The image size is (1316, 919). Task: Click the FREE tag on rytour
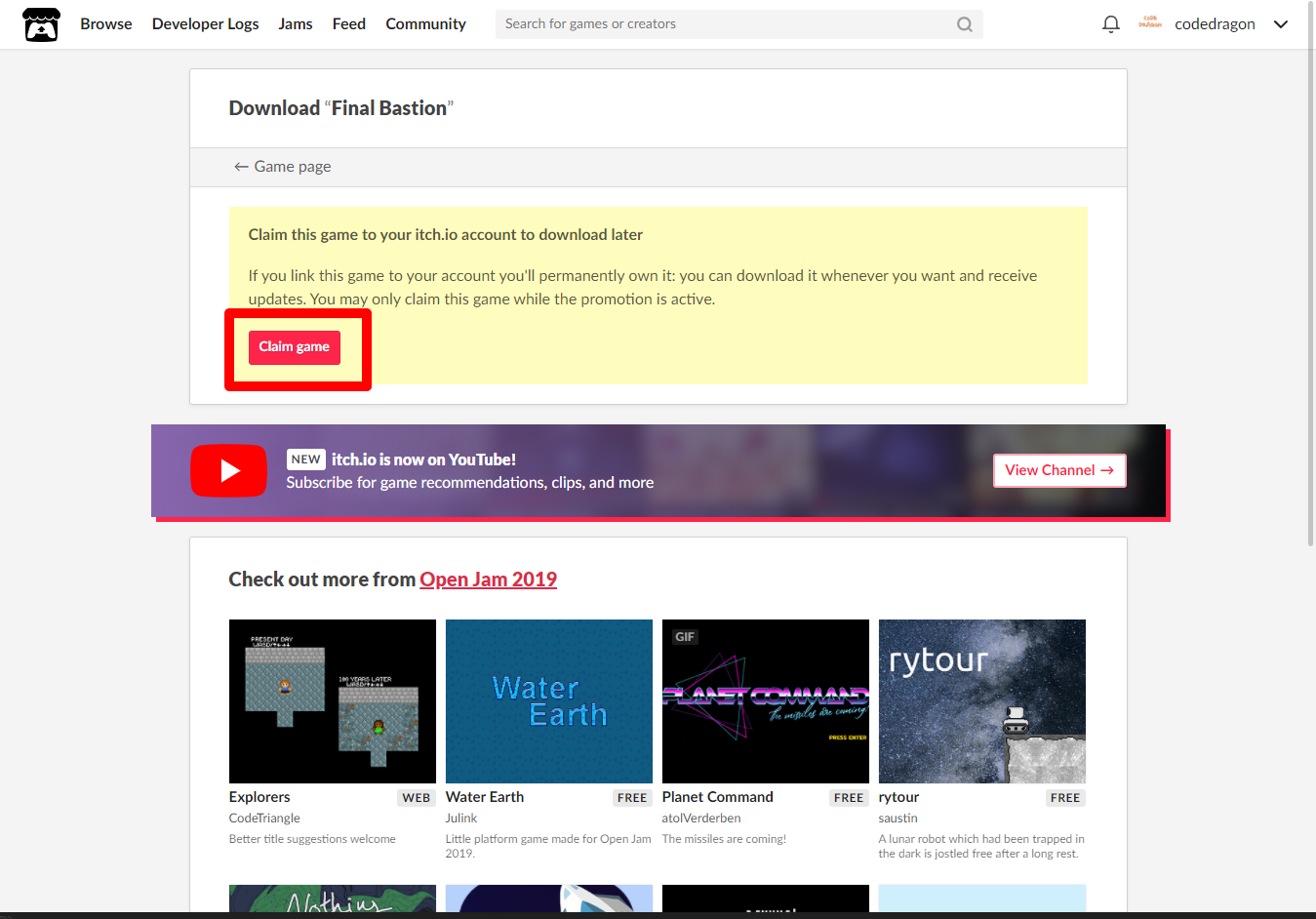[1065, 798]
